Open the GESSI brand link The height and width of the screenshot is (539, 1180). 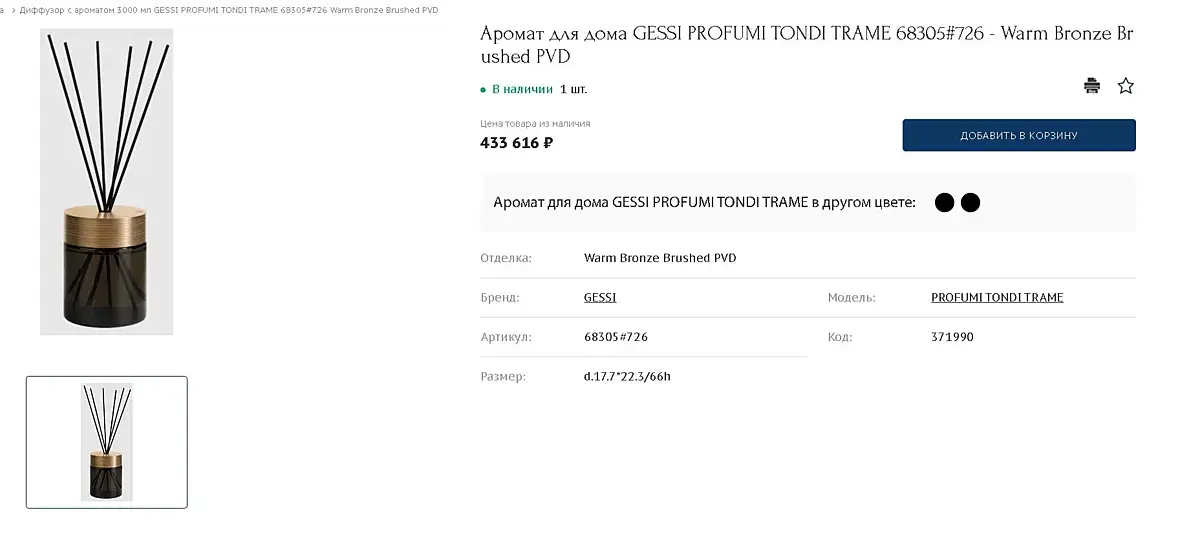pos(600,298)
